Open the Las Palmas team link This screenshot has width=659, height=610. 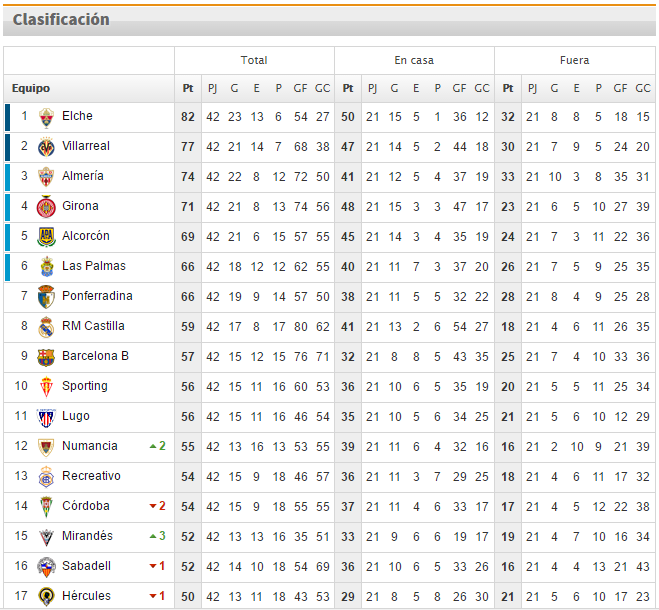(x=94, y=266)
